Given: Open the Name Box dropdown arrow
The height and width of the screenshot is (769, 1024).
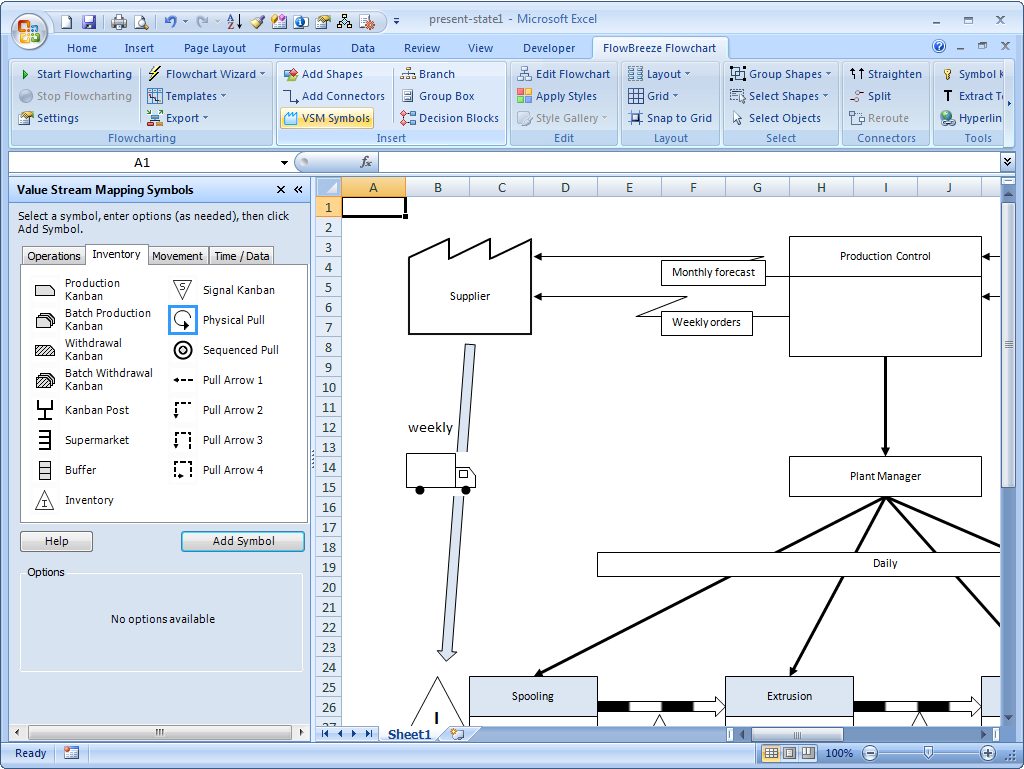Looking at the screenshot, I should (284, 163).
